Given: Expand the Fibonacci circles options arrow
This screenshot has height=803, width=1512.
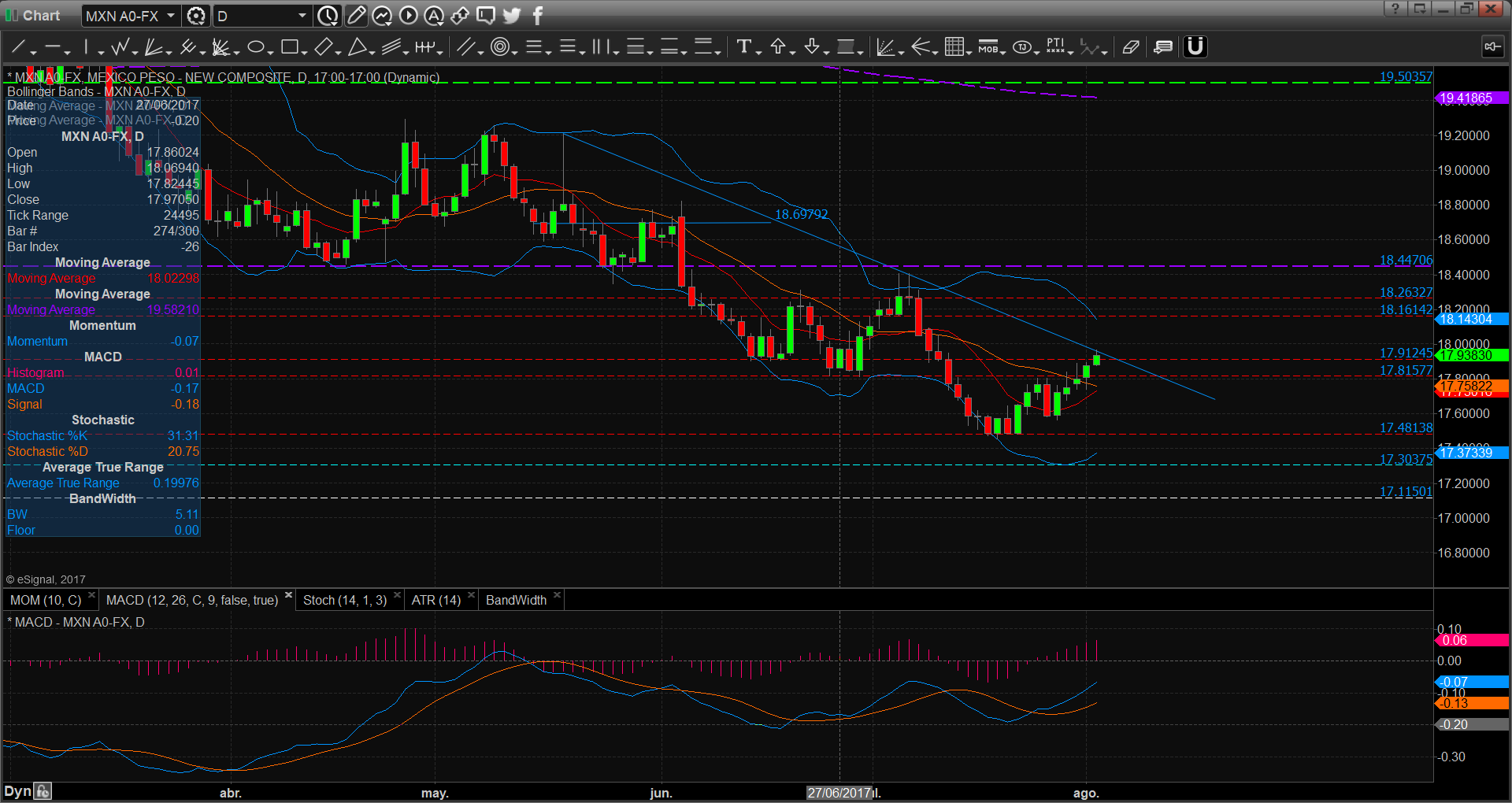Looking at the screenshot, I should click(x=514, y=52).
